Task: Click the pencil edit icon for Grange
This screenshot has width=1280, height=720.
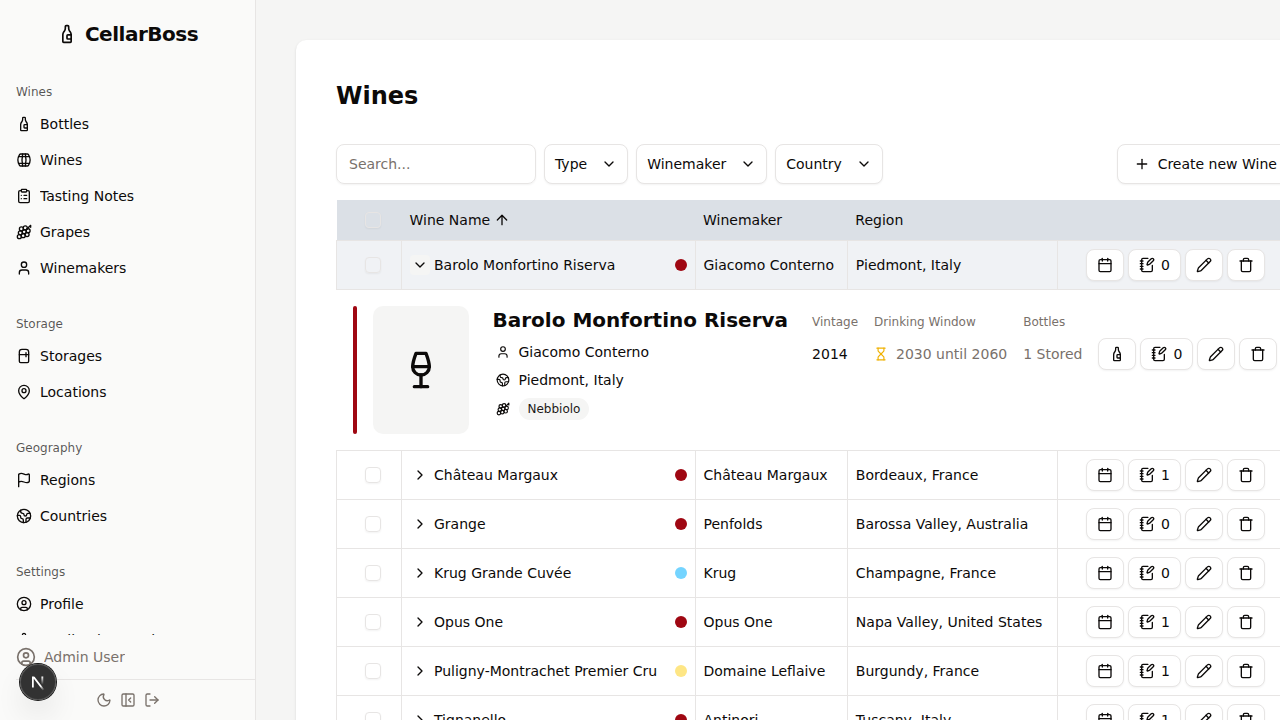Action: pos(1203,524)
